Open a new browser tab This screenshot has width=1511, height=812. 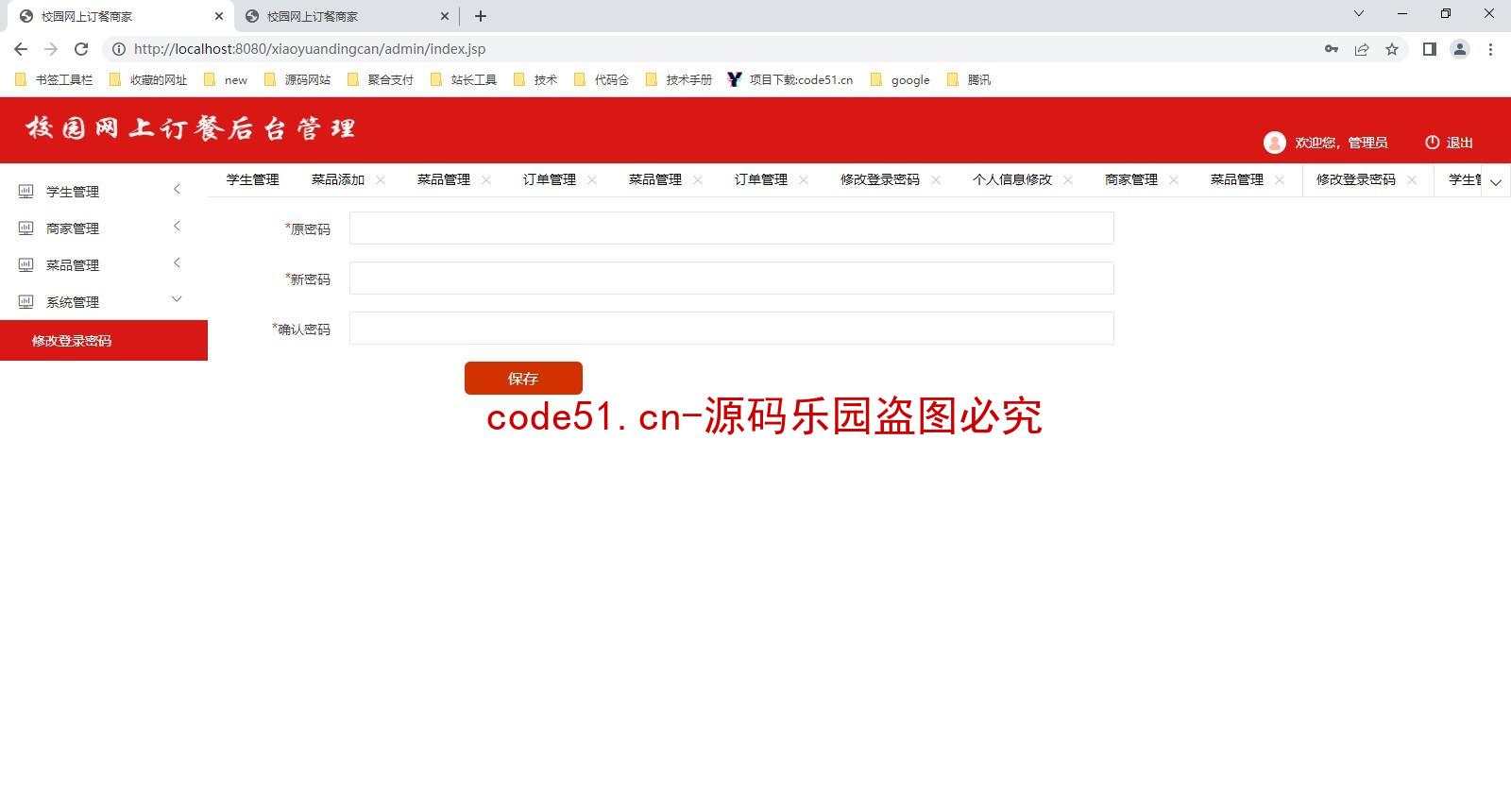coord(481,16)
